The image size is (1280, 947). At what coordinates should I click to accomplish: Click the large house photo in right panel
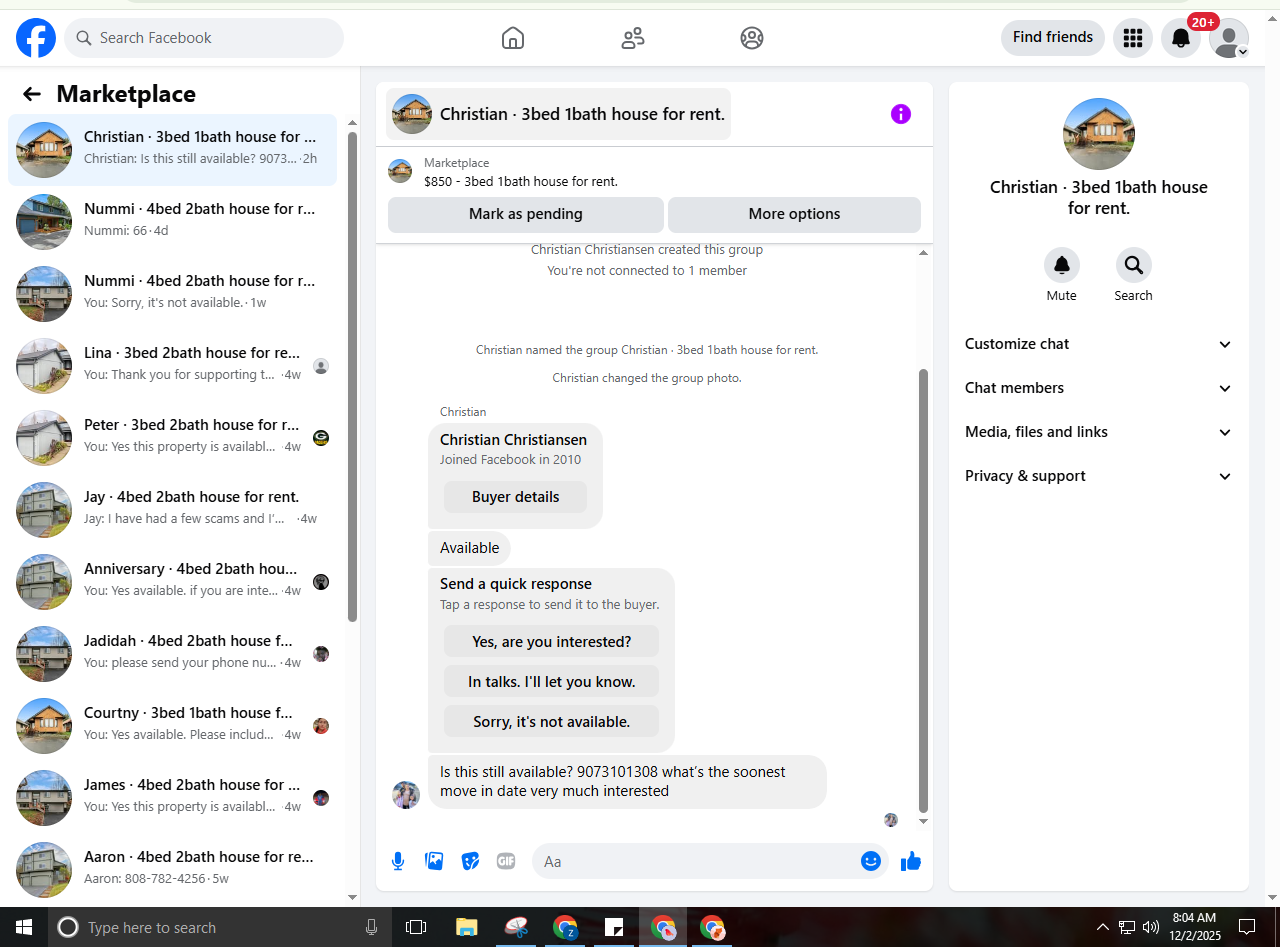point(1099,134)
